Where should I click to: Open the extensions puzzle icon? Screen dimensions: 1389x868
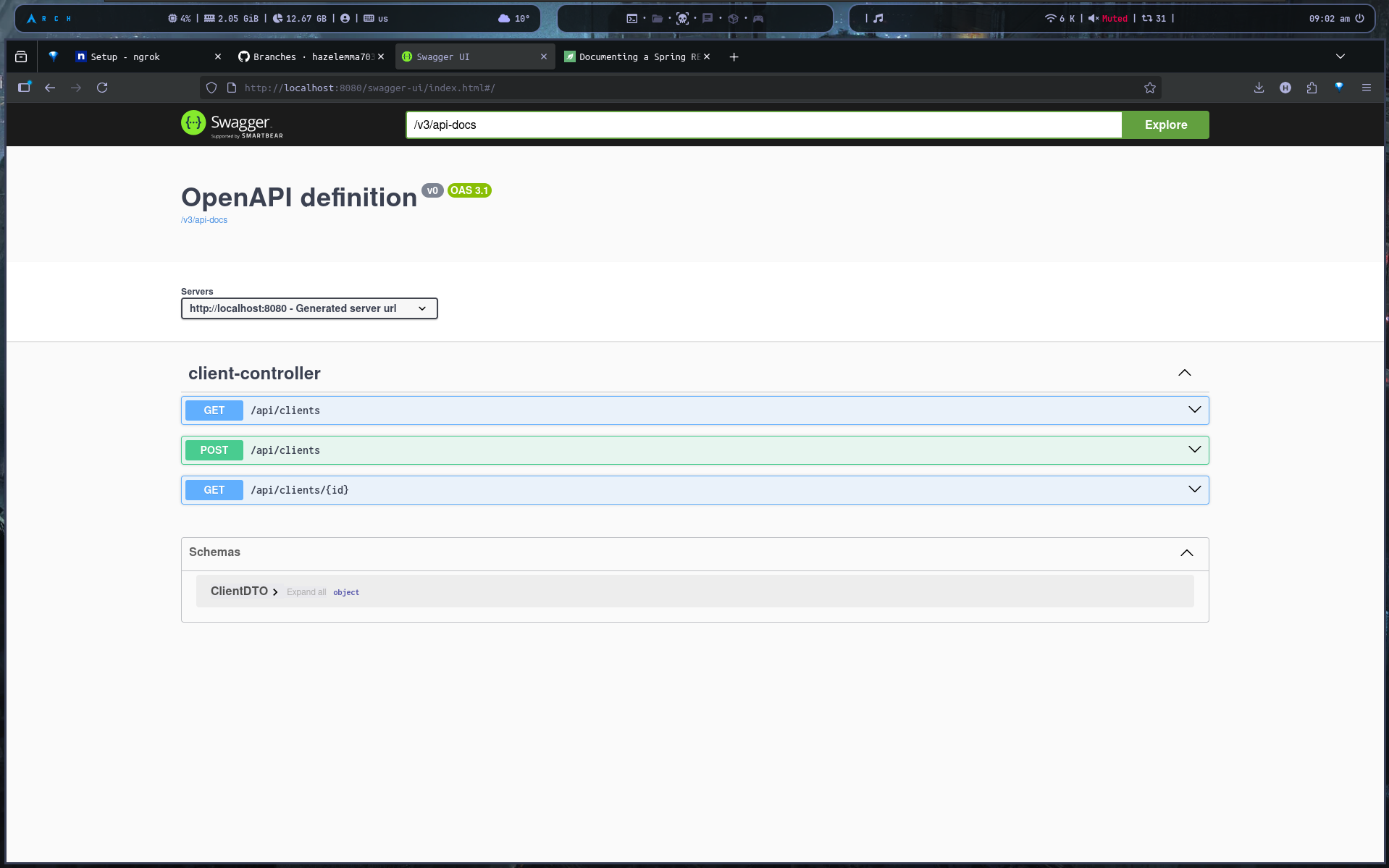(1312, 88)
